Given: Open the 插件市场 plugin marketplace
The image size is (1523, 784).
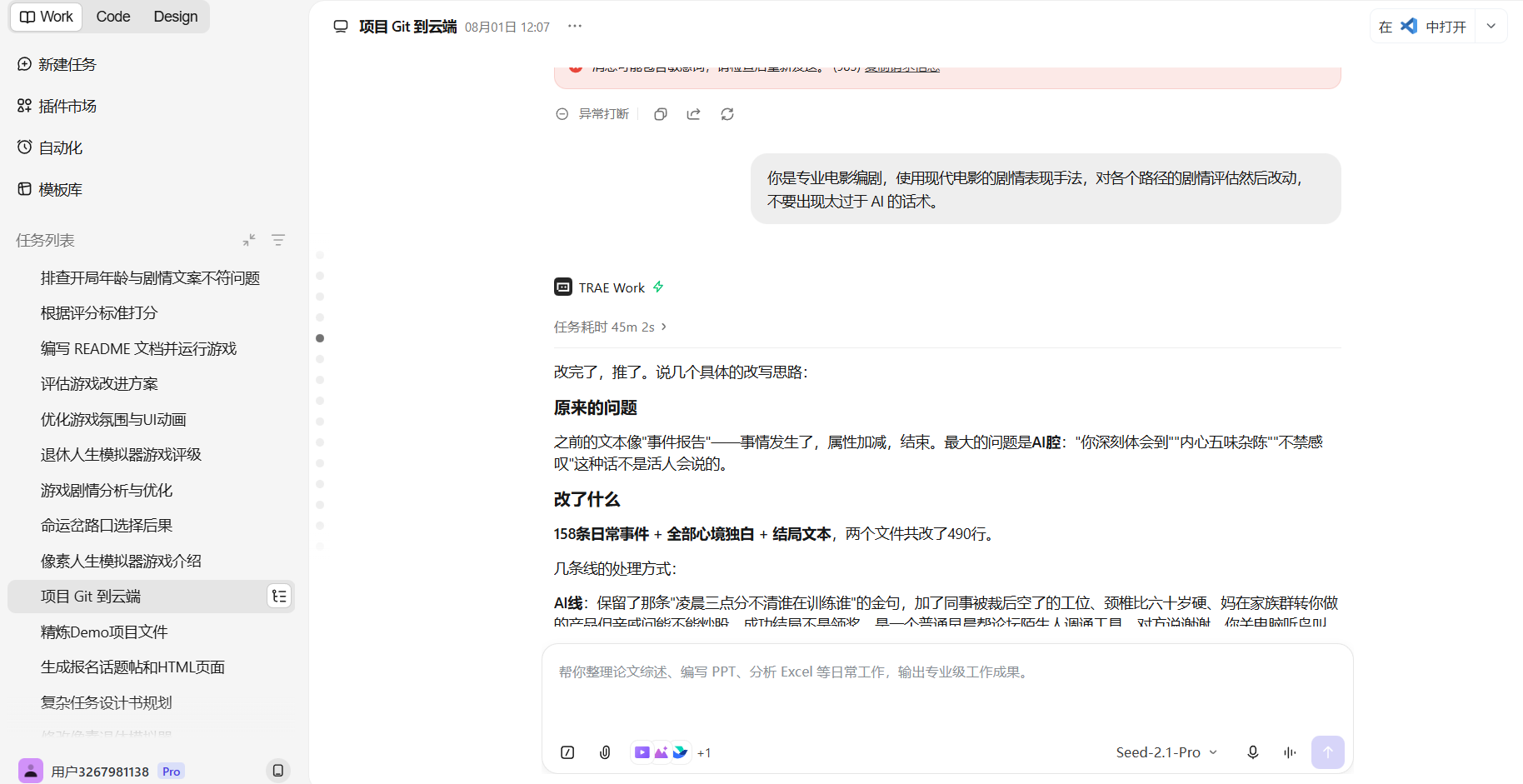Looking at the screenshot, I should pyautogui.click(x=57, y=106).
